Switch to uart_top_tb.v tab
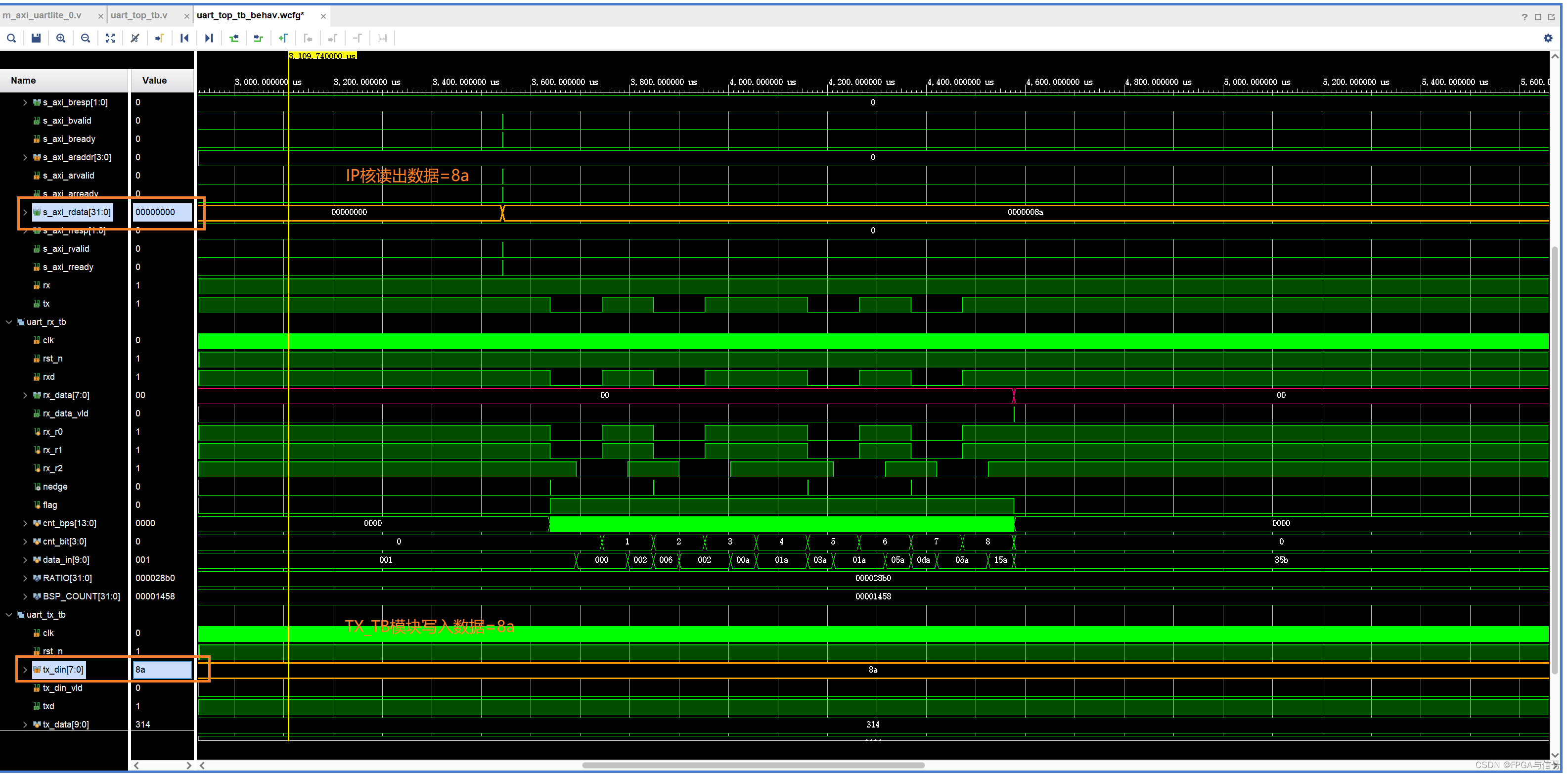 click(x=139, y=15)
